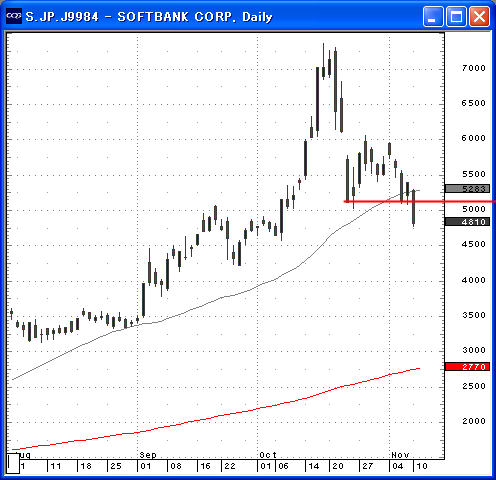Click the 3500 price axis label

coord(473,315)
